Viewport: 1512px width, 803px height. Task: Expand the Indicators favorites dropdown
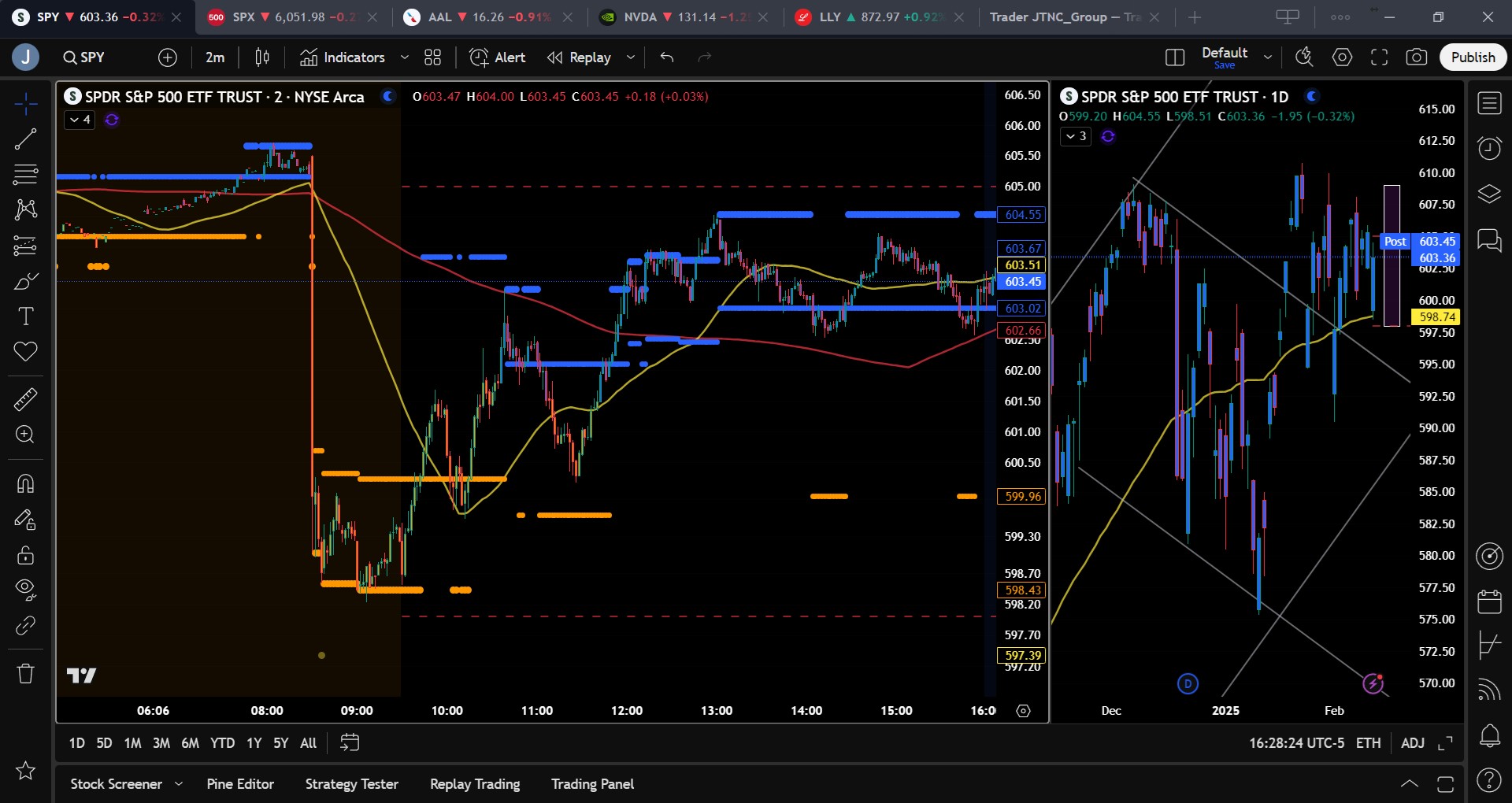[405, 57]
